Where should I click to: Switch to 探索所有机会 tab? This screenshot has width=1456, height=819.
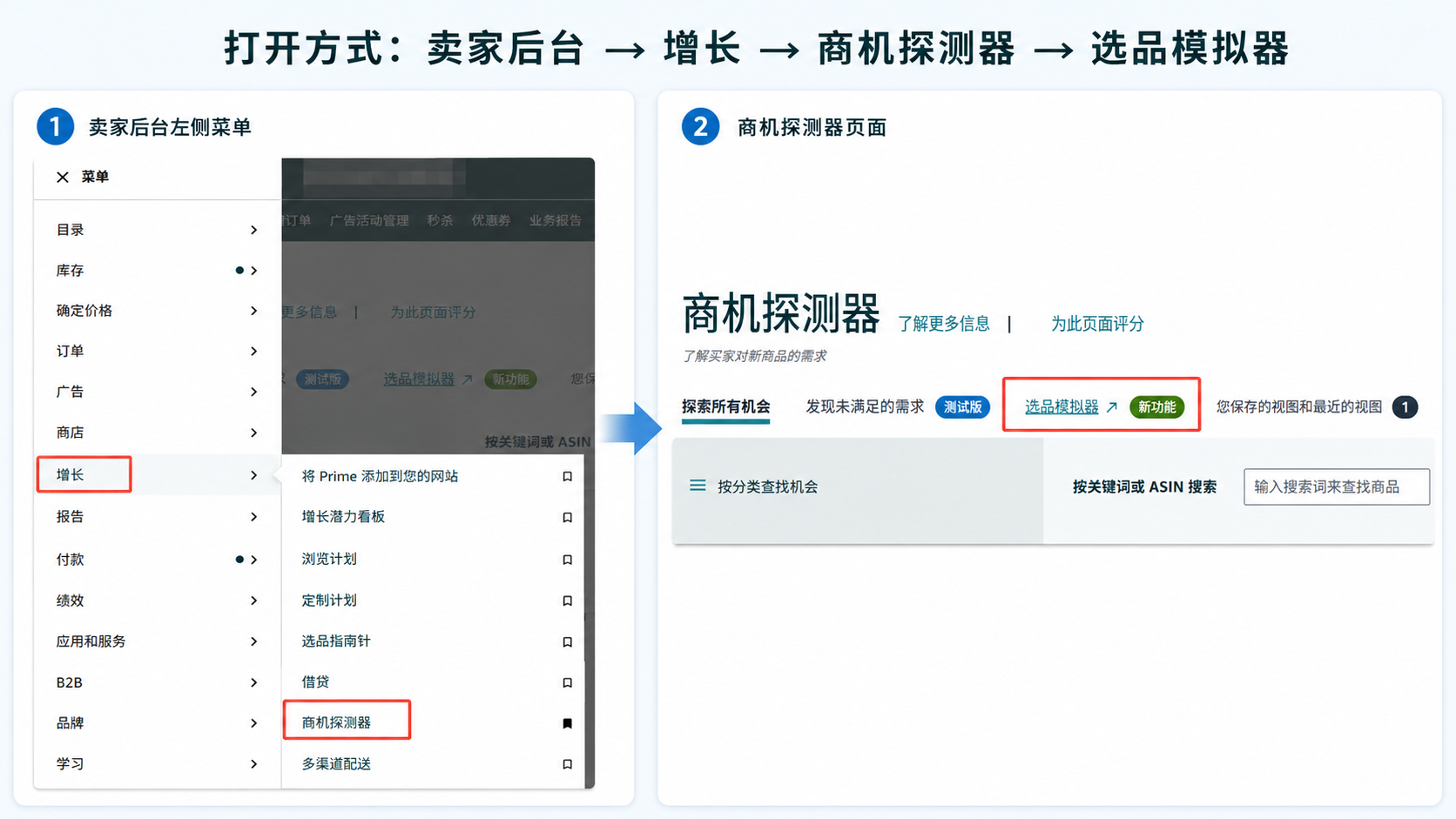tap(726, 406)
